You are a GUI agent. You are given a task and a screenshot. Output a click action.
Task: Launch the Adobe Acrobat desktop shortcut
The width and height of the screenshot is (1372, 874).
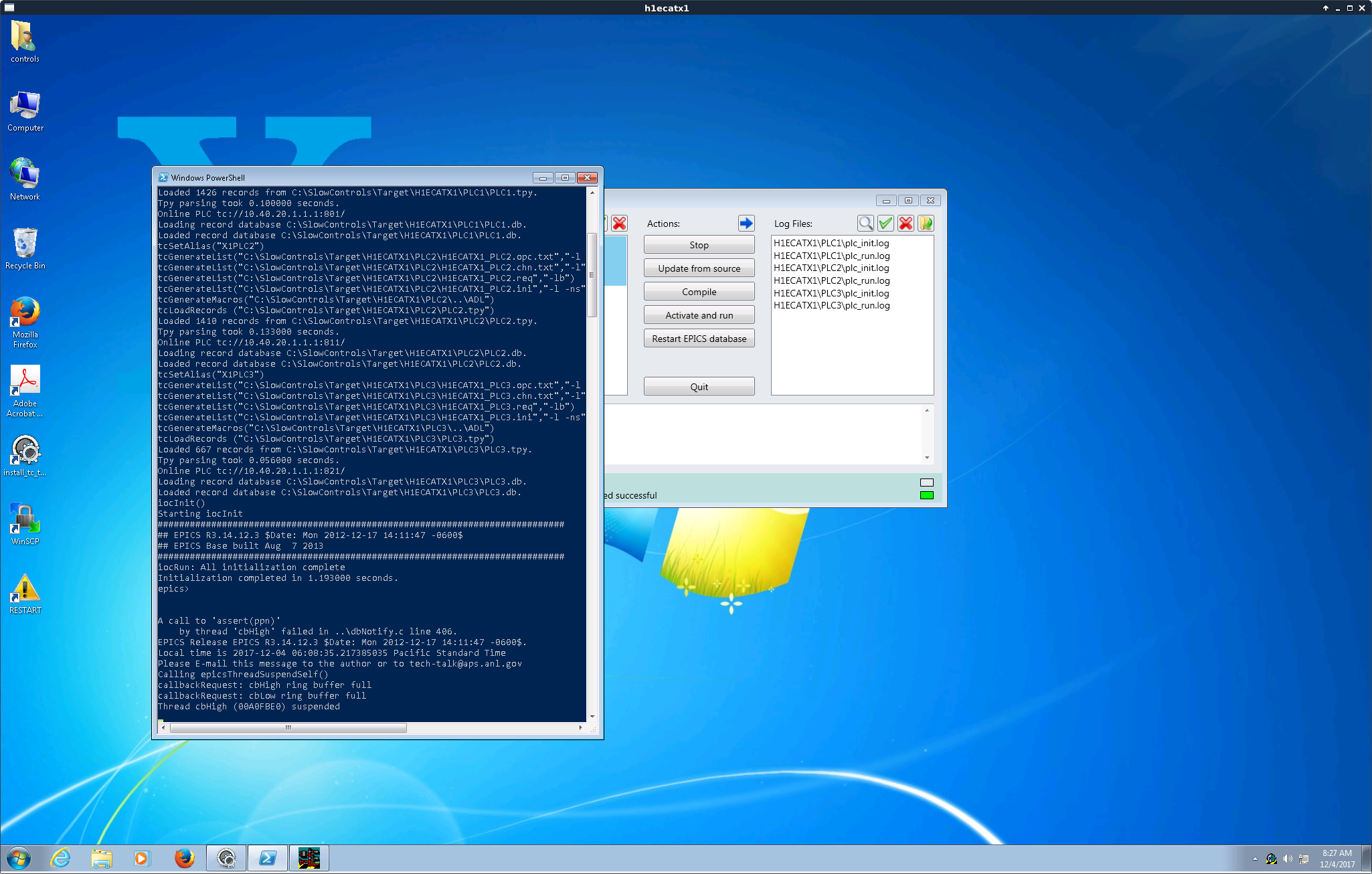pyautogui.click(x=25, y=391)
